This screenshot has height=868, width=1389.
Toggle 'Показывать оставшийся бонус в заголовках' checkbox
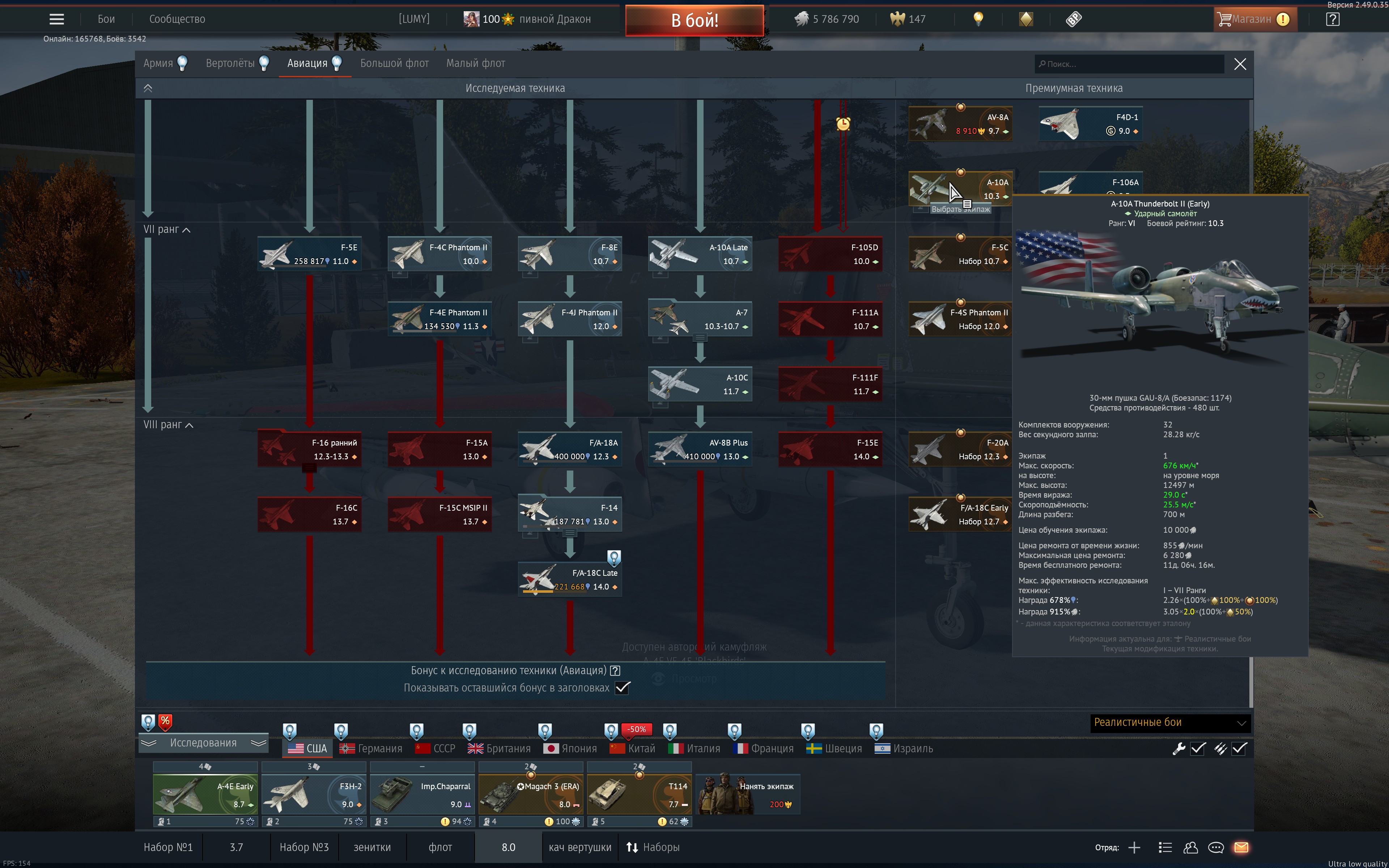pyautogui.click(x=622, y=688)
